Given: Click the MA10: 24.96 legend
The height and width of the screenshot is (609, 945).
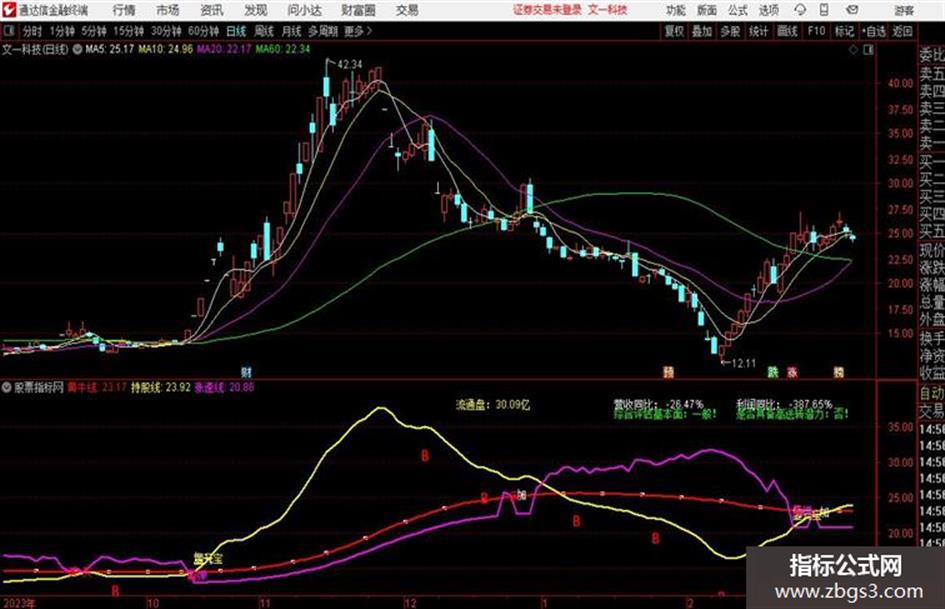Looking at the screenshot, I should coord(165,49).
